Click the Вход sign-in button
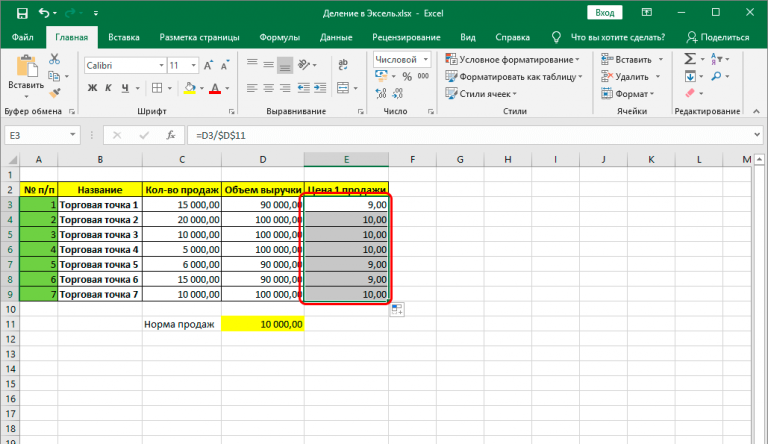 (x=605, y=13)
